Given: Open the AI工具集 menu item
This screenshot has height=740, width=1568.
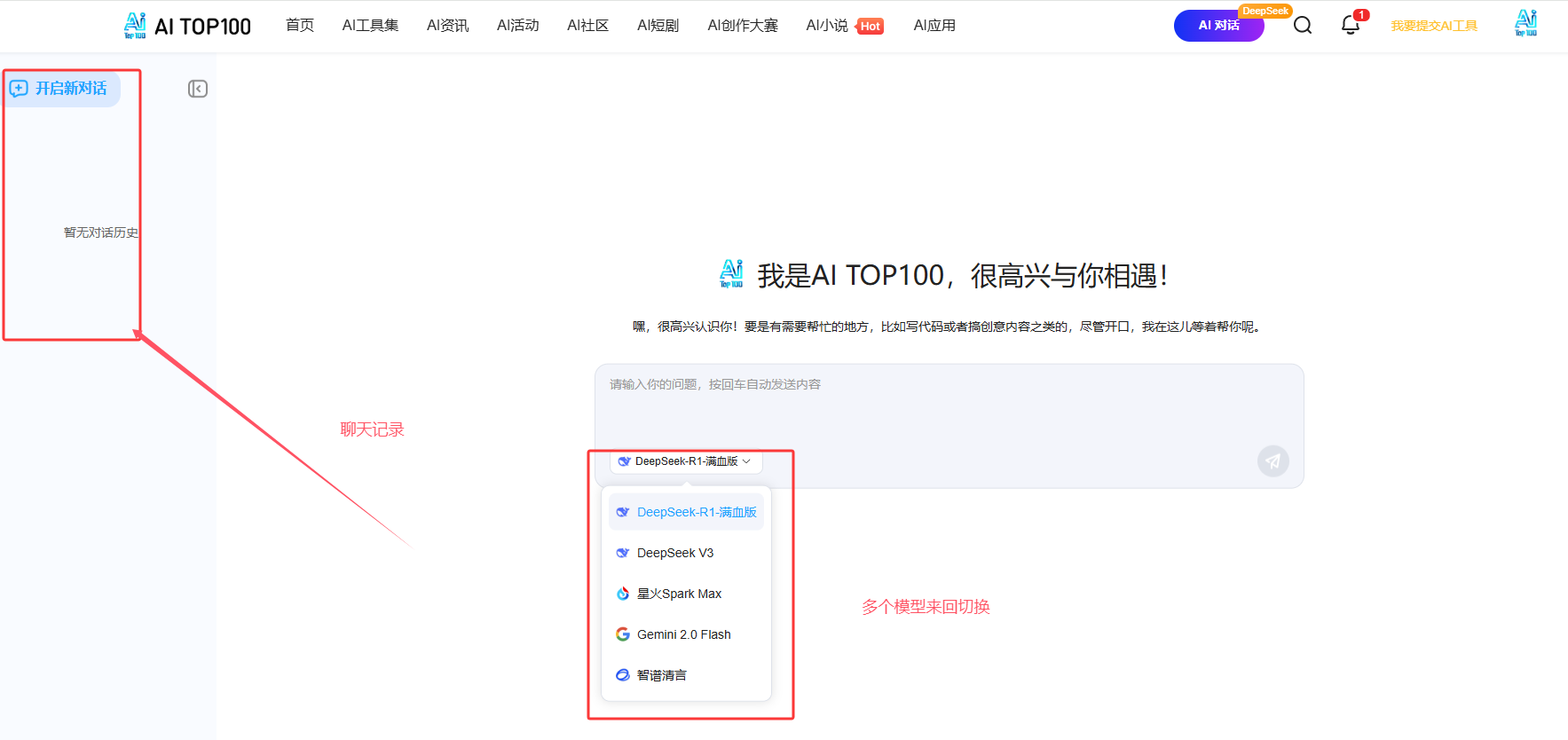Looking at the screenshot, I should [370, 26].
